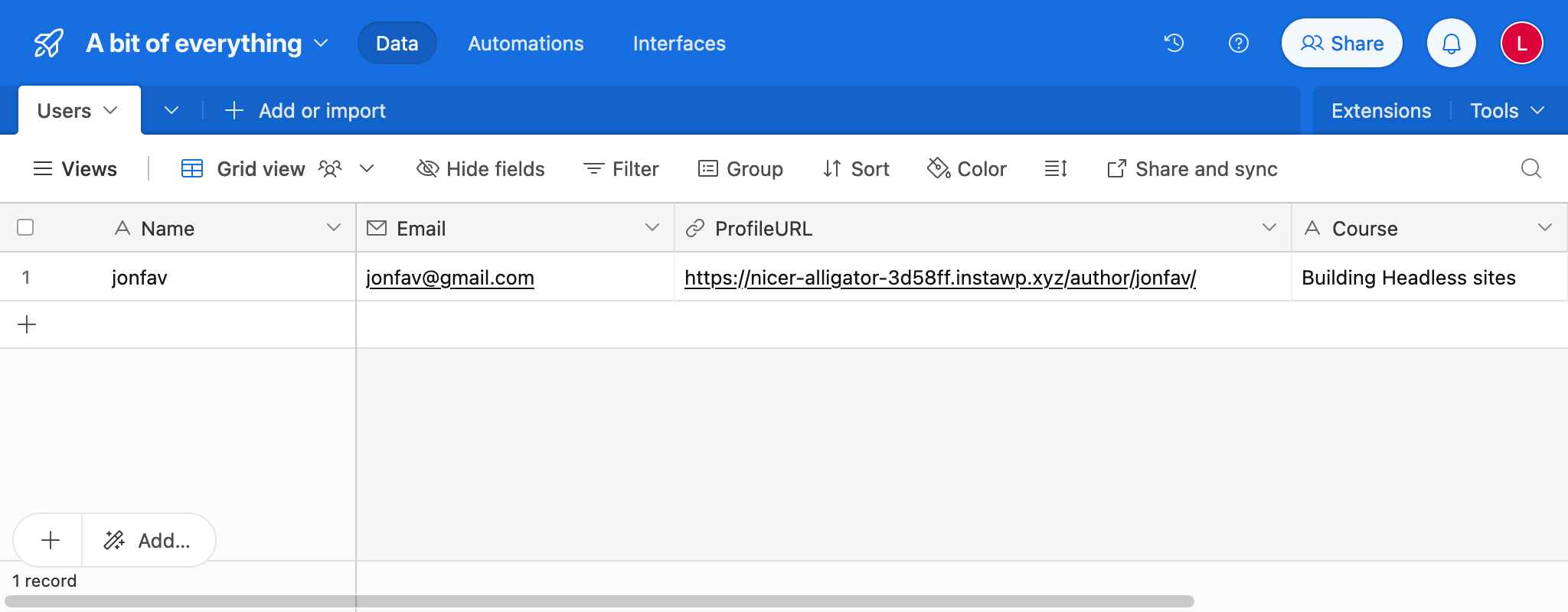Click the grid view collaborators people icon

[330, 168]
